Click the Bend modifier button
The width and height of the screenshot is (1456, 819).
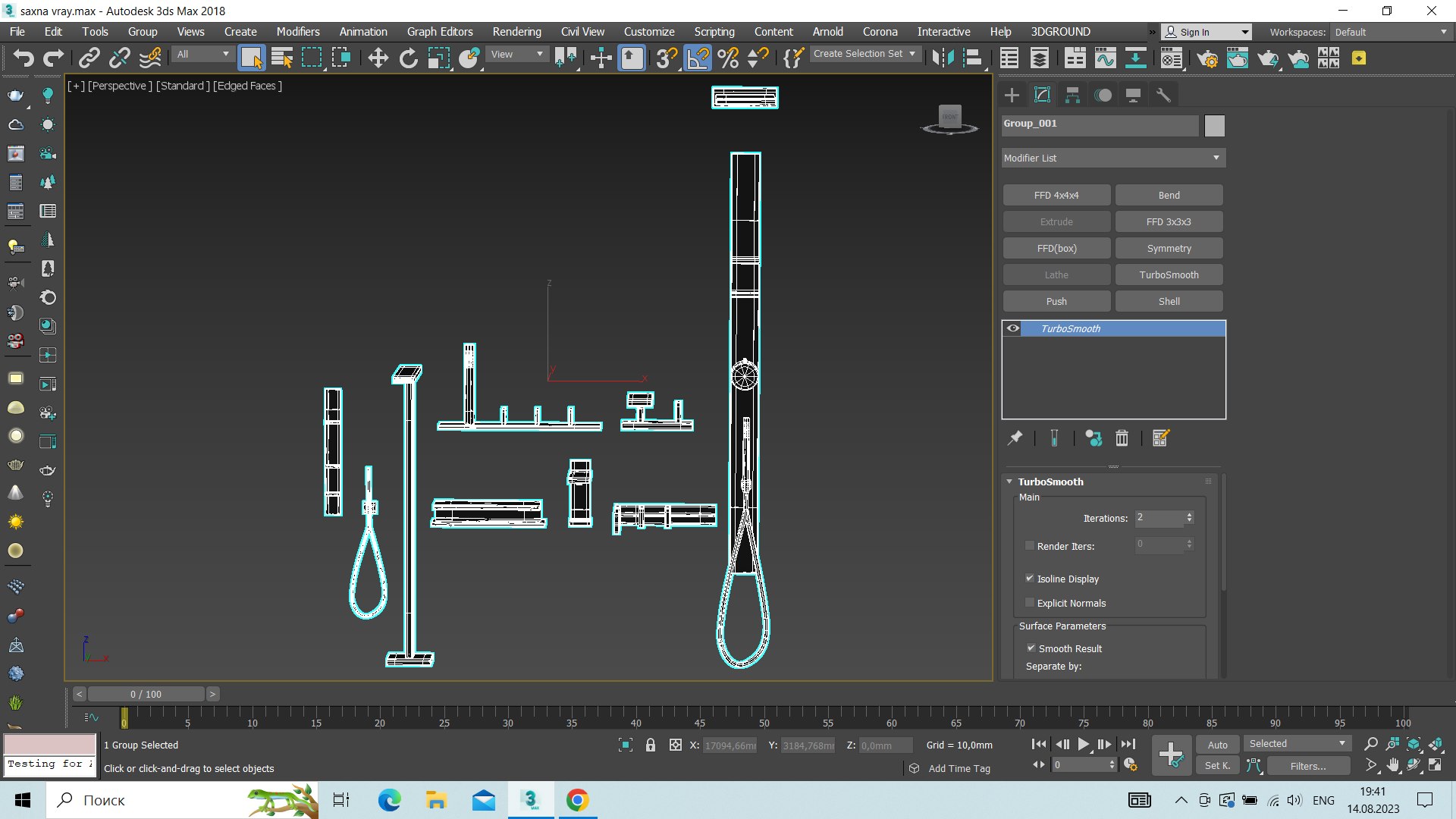[x=1169, y=195]
